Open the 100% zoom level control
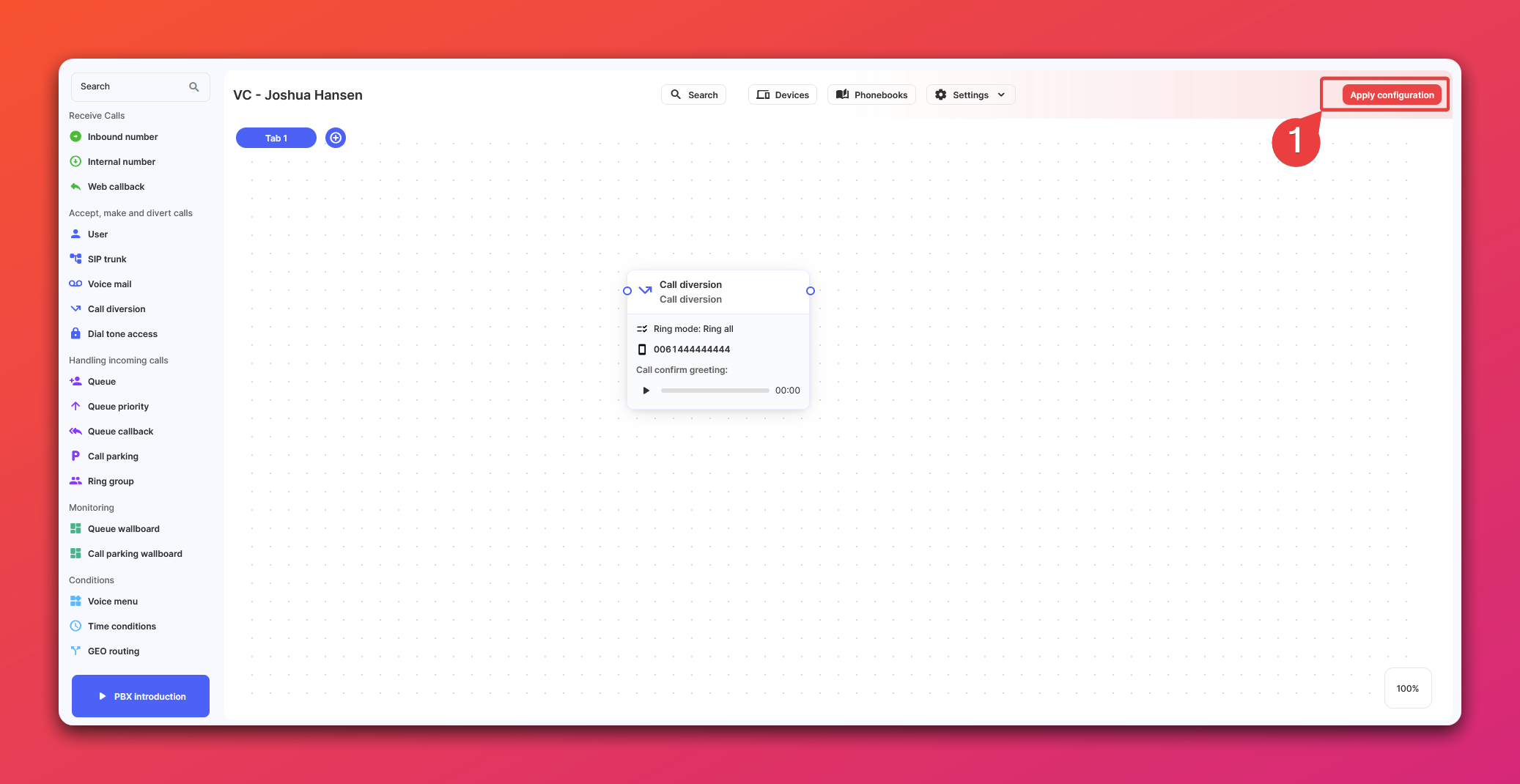The width and height of the screenshot is (1520, 784). pyautogui.click(x=1407, y=689)
